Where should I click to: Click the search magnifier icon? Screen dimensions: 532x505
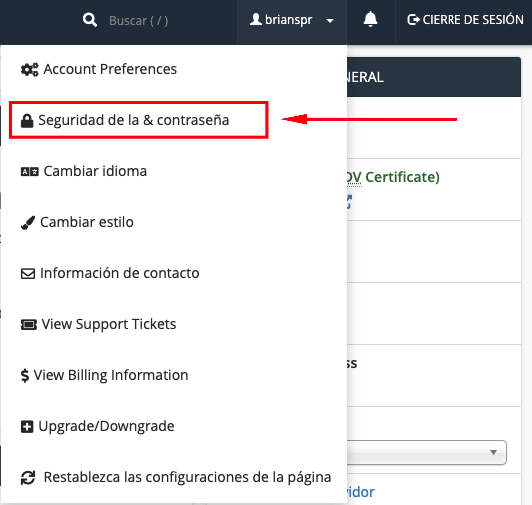coord(90,20)
